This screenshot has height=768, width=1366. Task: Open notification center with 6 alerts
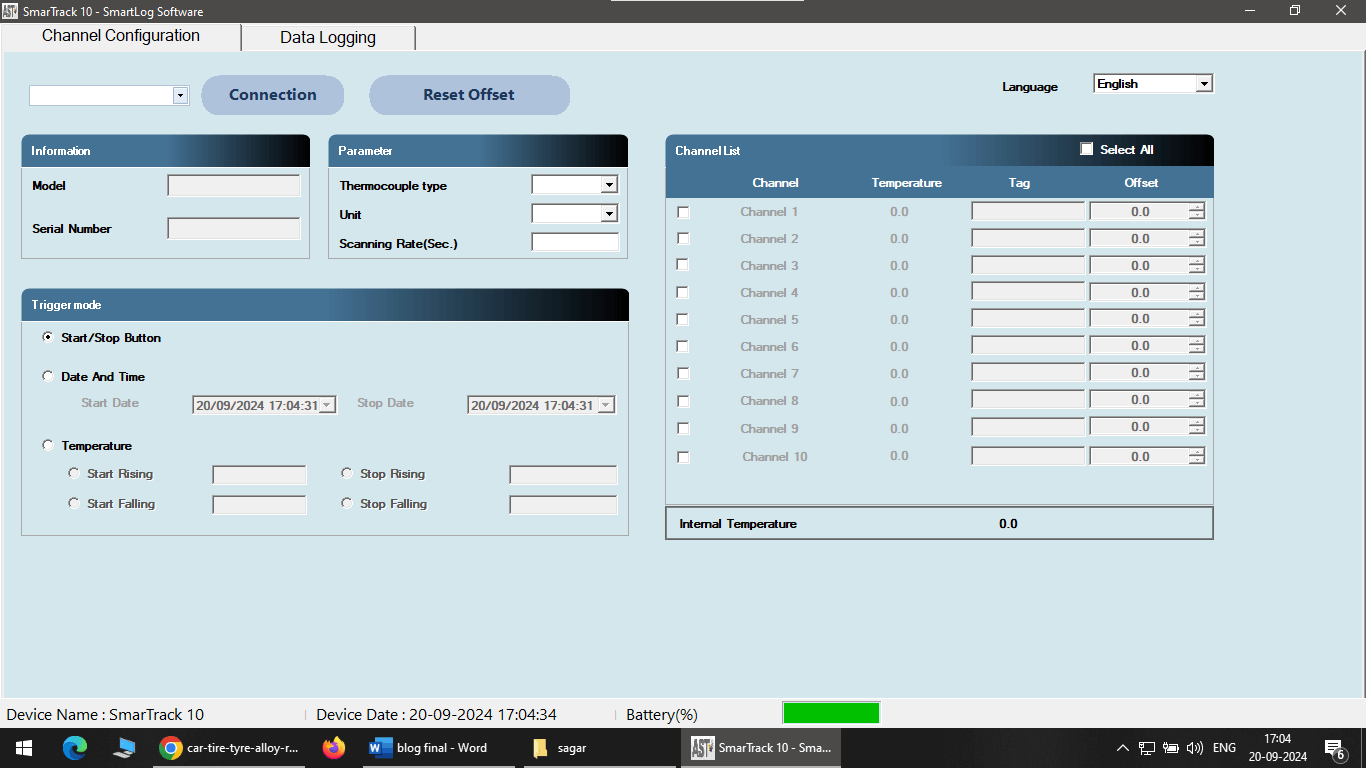(1334, 748)
